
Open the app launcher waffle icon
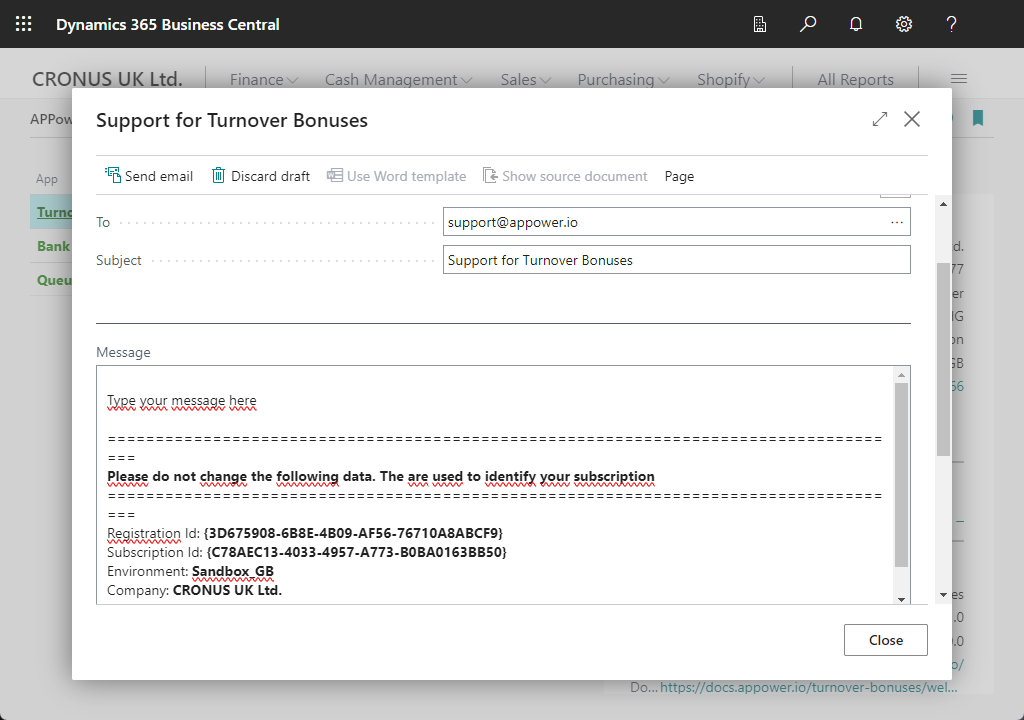(24, 24)
